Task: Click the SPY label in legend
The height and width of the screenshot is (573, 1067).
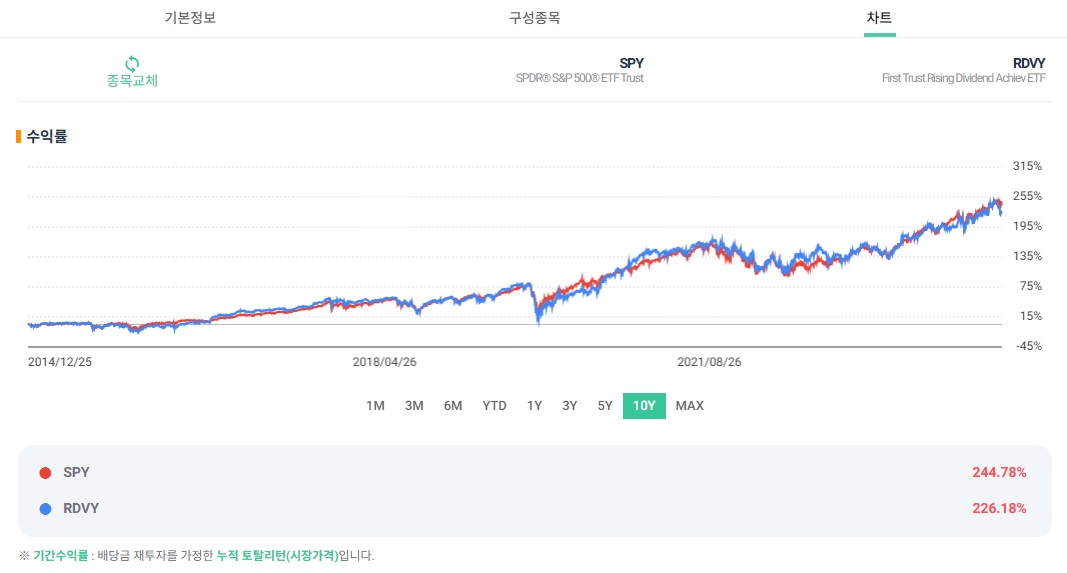Action: (x=76, y=472)
